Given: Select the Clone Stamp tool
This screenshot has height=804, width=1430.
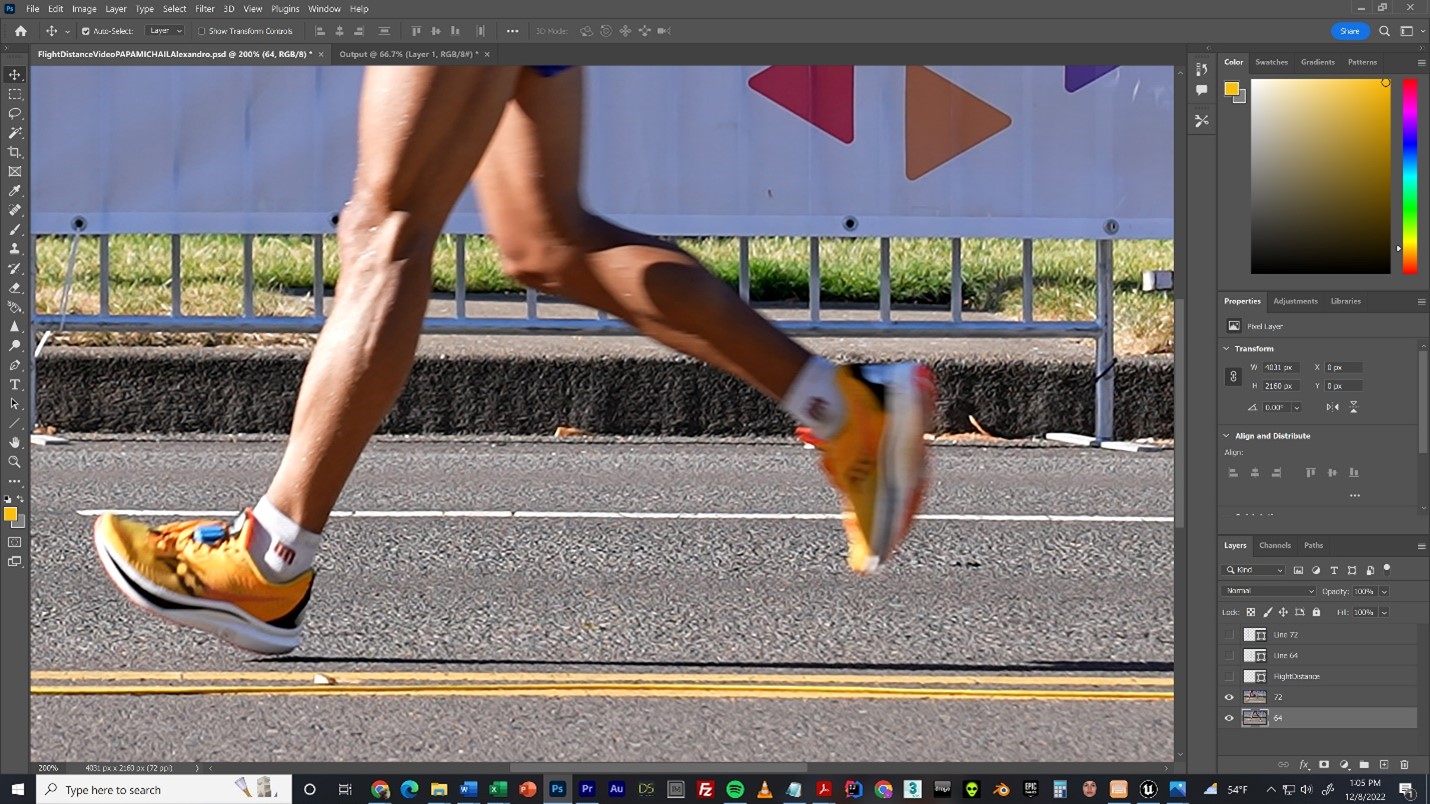Looking at the screenshot, I should pos(15,249).
